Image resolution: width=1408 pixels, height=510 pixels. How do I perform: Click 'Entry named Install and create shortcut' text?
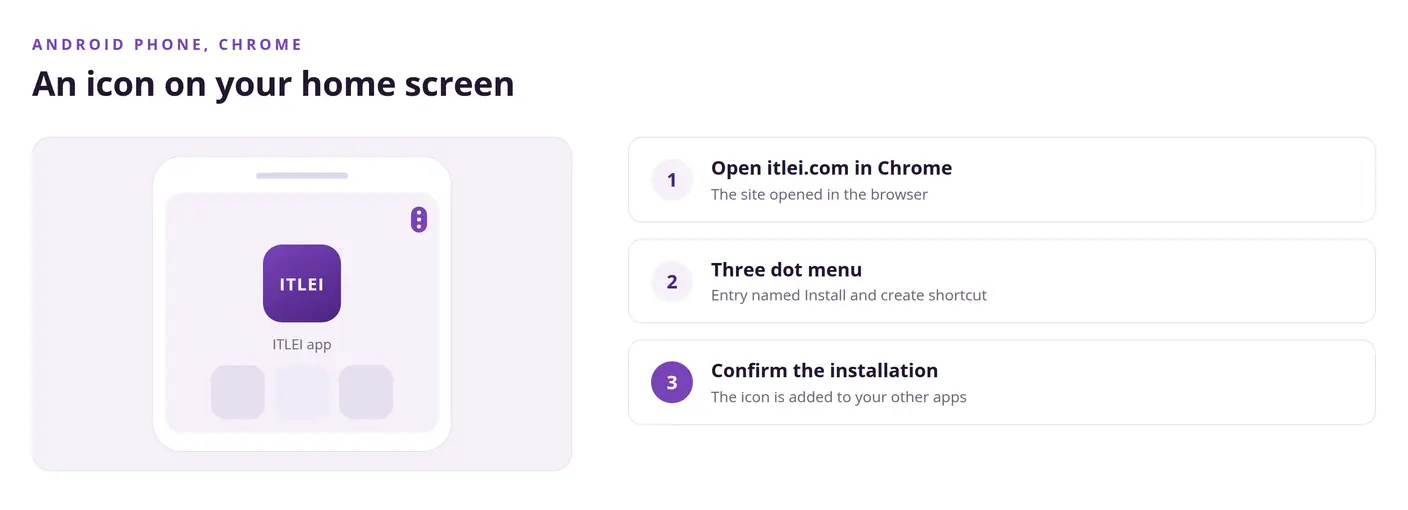[x=849, y=296]
